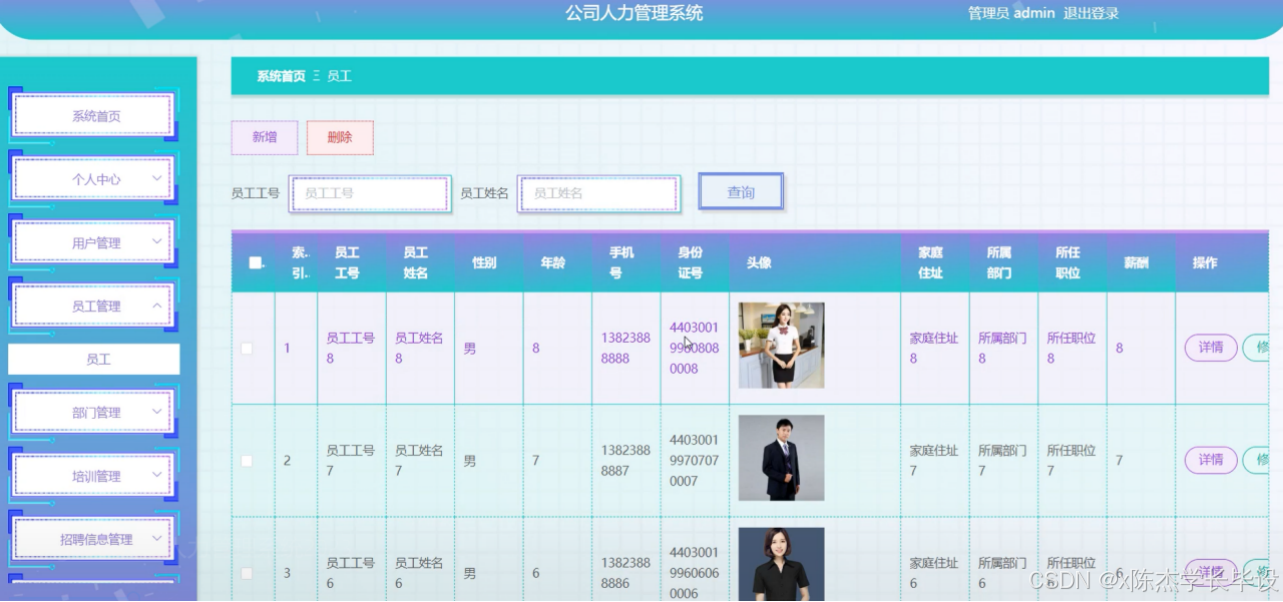This screenshot has width=1283, height=602.
Task: Click the 公司人力管理系统 title
Action: (634, 13)
